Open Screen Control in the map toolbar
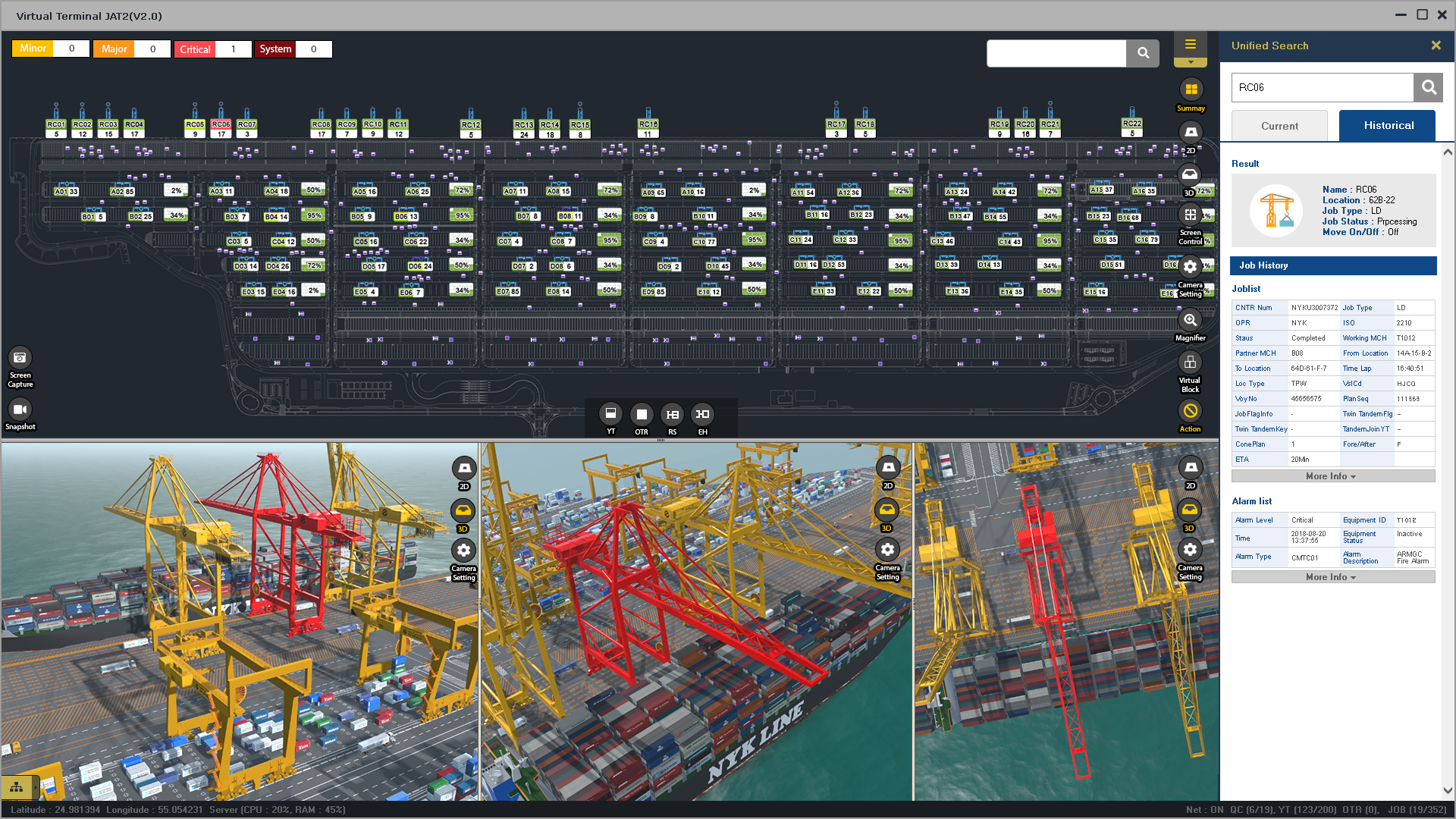 1190,216
